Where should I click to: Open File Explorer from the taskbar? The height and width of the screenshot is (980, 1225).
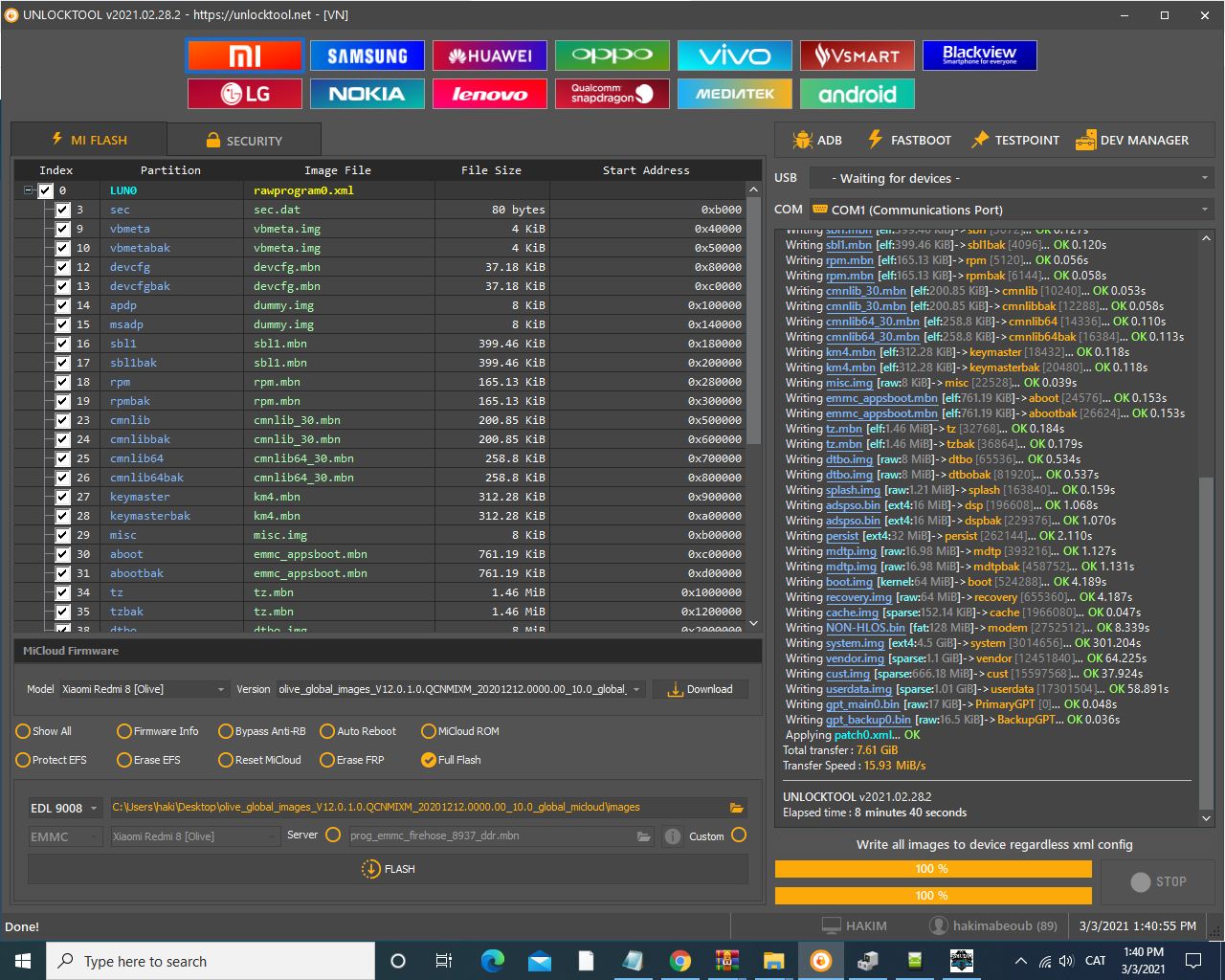774,961
